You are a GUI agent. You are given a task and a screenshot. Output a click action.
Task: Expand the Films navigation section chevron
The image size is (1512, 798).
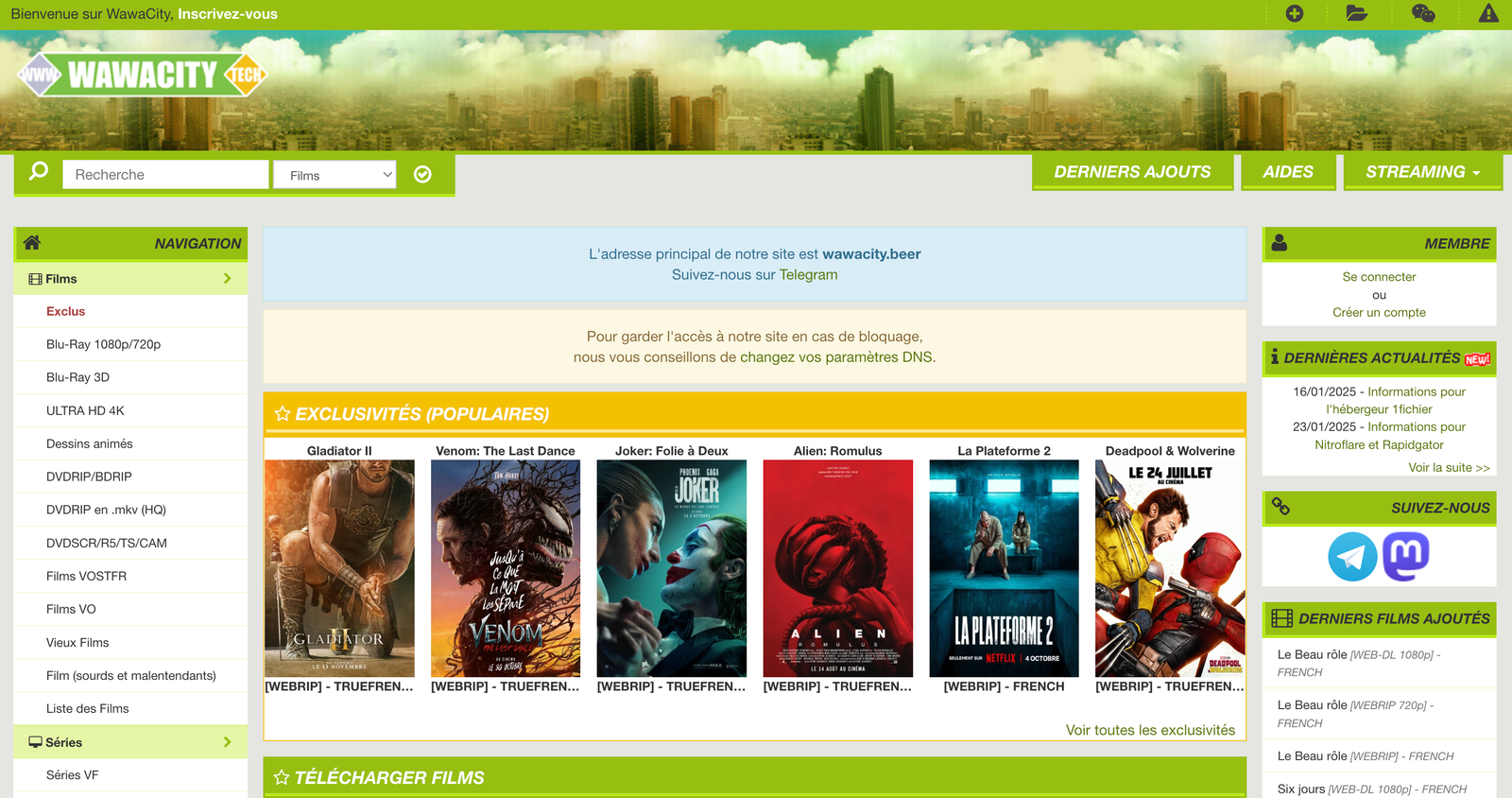pos(227,278)
